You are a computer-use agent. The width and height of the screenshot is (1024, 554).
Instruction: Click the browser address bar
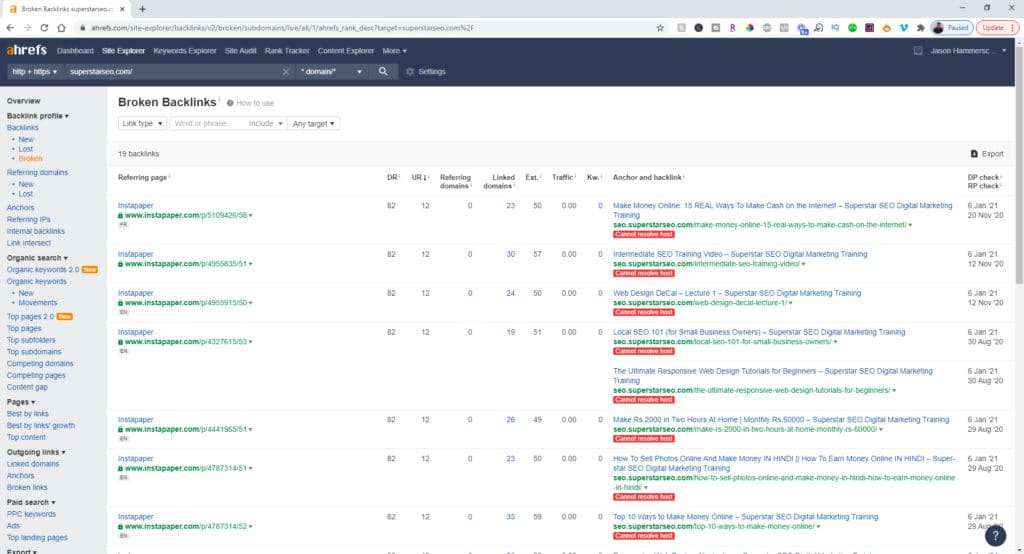(x=366, y=28)
